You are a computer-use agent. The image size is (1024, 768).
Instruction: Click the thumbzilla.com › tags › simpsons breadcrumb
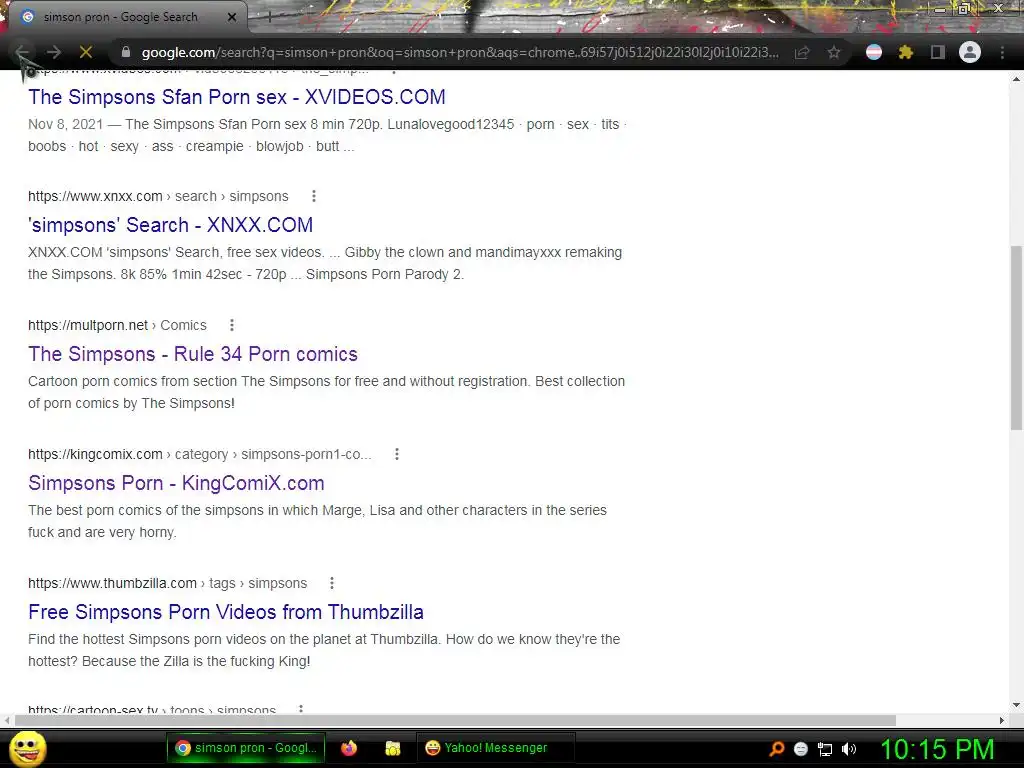coord(167,583)
